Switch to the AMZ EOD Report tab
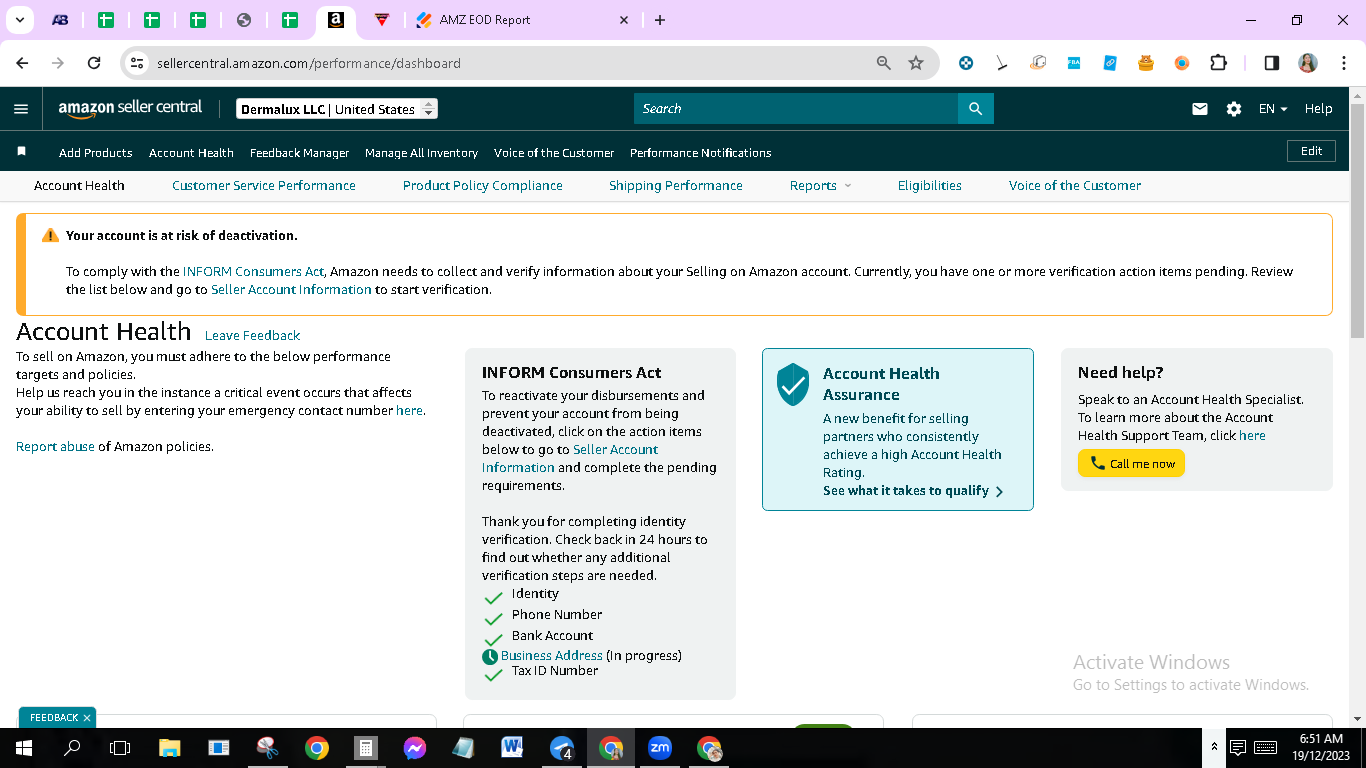The width and height of the screenshot is (1366, 768). 523,20
